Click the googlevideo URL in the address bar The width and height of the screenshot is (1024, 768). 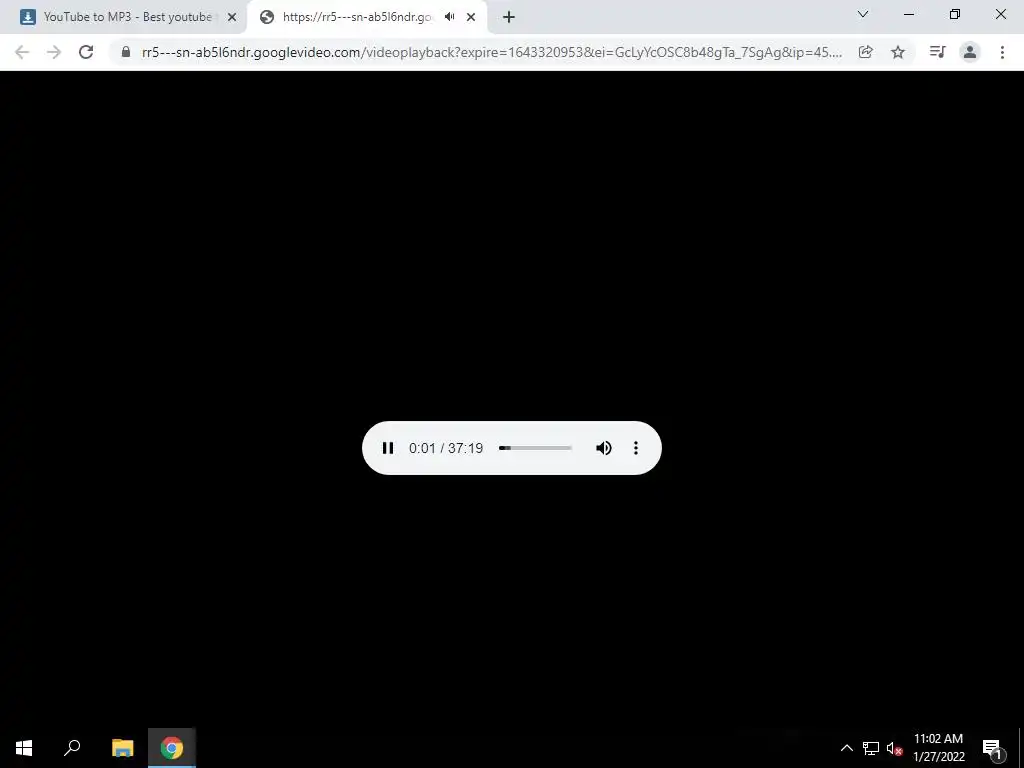[x=492, y=52]
